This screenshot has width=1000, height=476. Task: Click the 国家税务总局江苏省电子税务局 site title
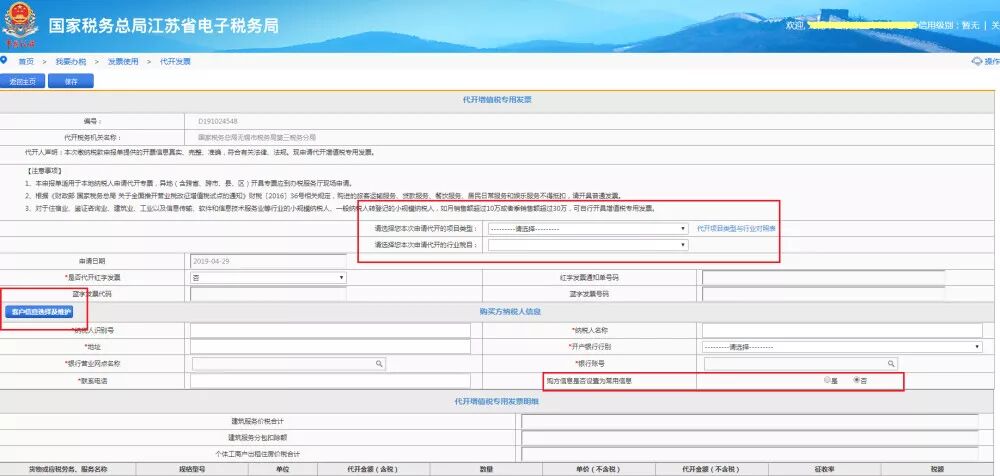163,26
